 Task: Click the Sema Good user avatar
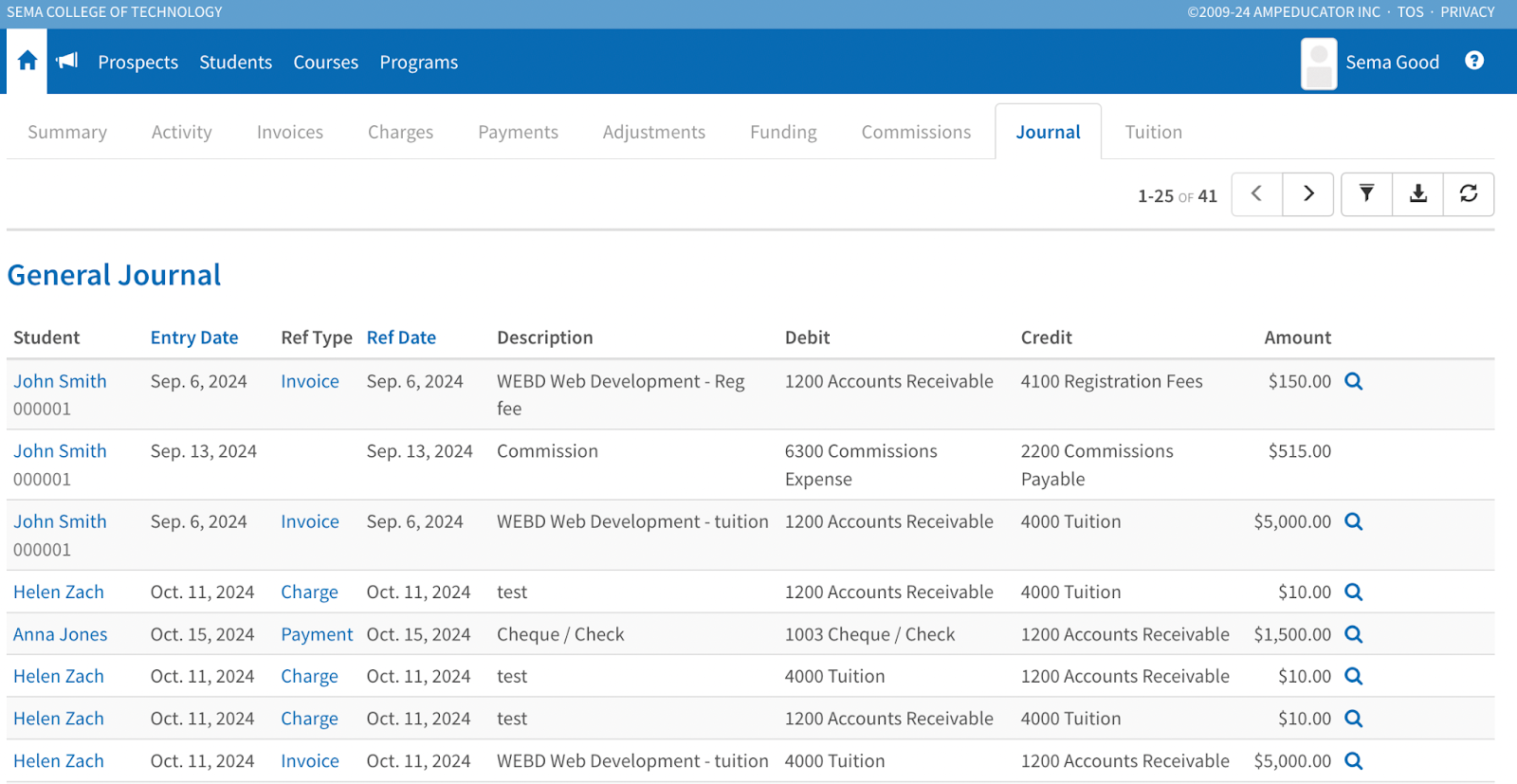pos(1319,64)
